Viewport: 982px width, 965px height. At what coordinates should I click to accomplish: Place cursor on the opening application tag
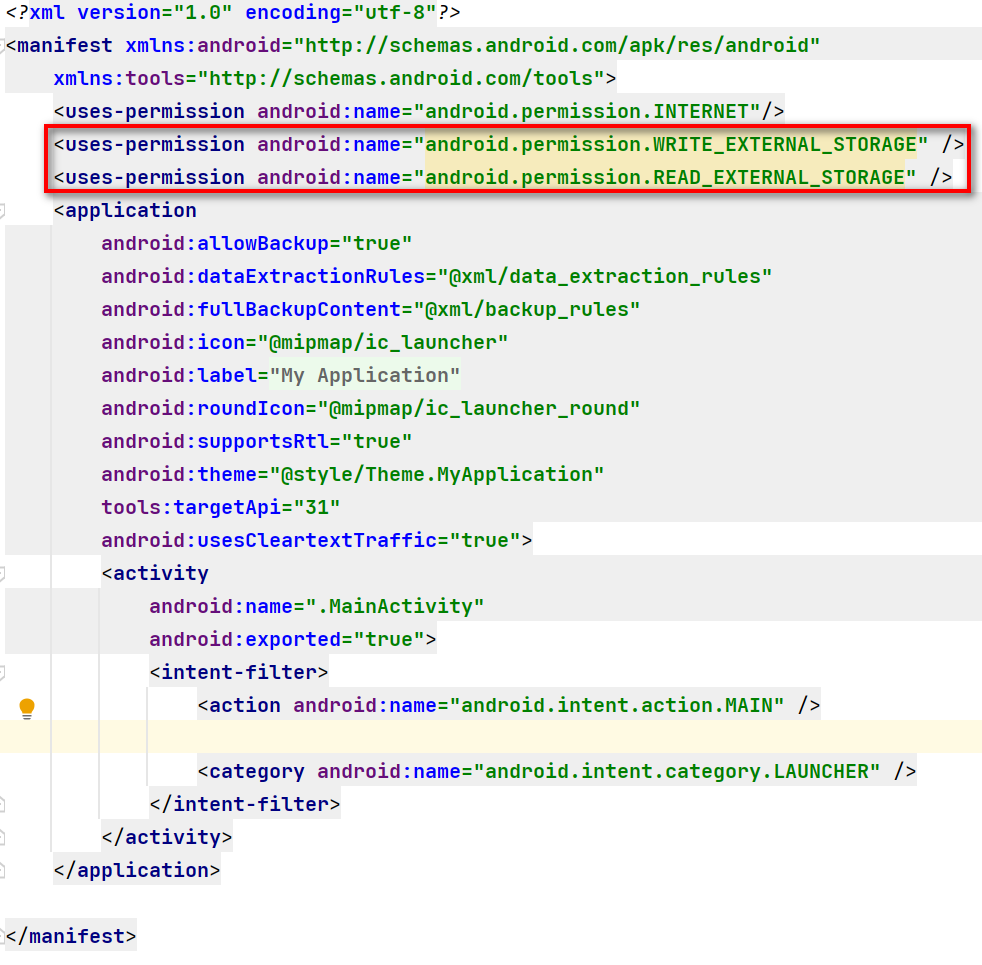point(125,211)
